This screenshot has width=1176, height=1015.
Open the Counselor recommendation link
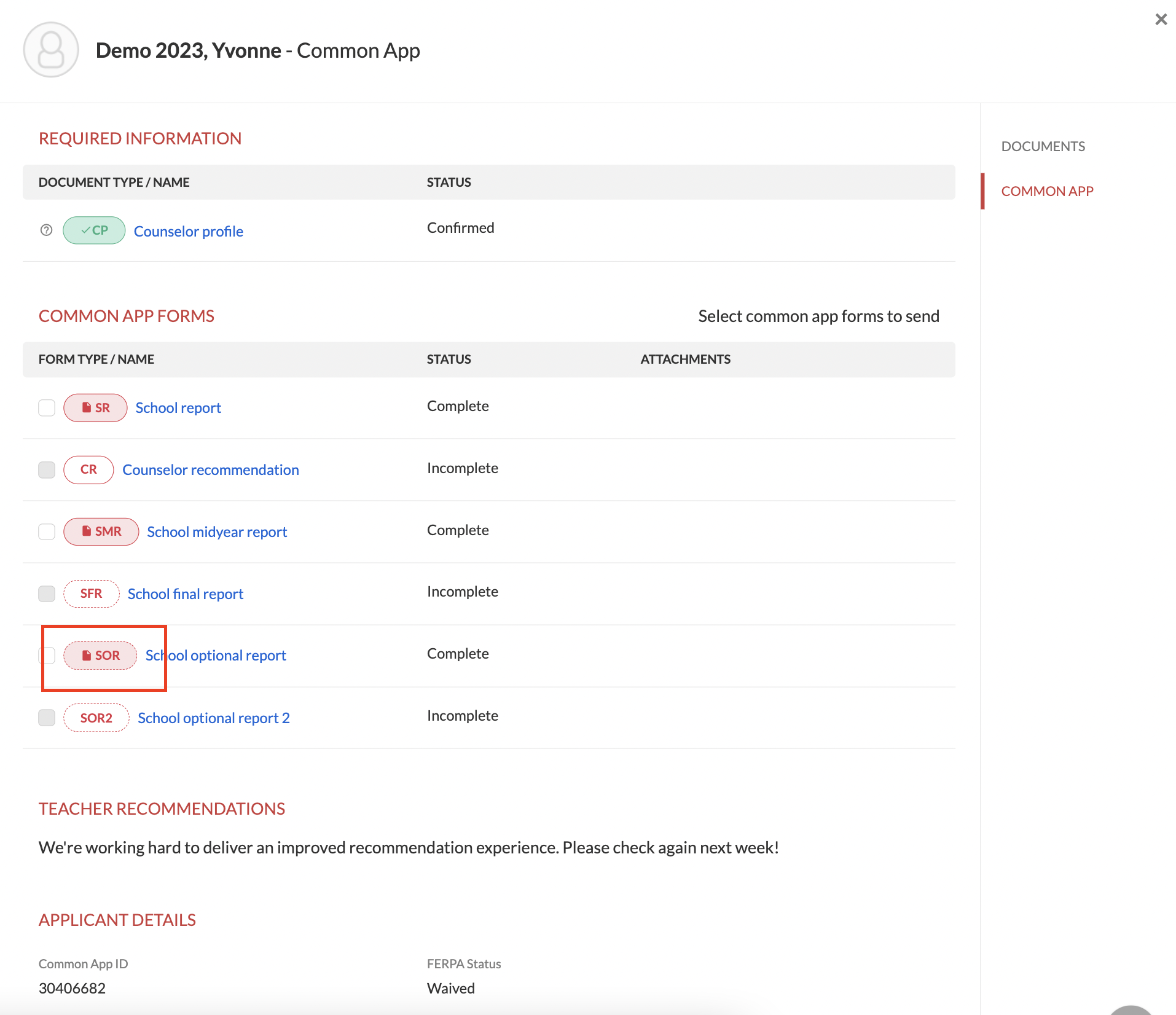211,470
